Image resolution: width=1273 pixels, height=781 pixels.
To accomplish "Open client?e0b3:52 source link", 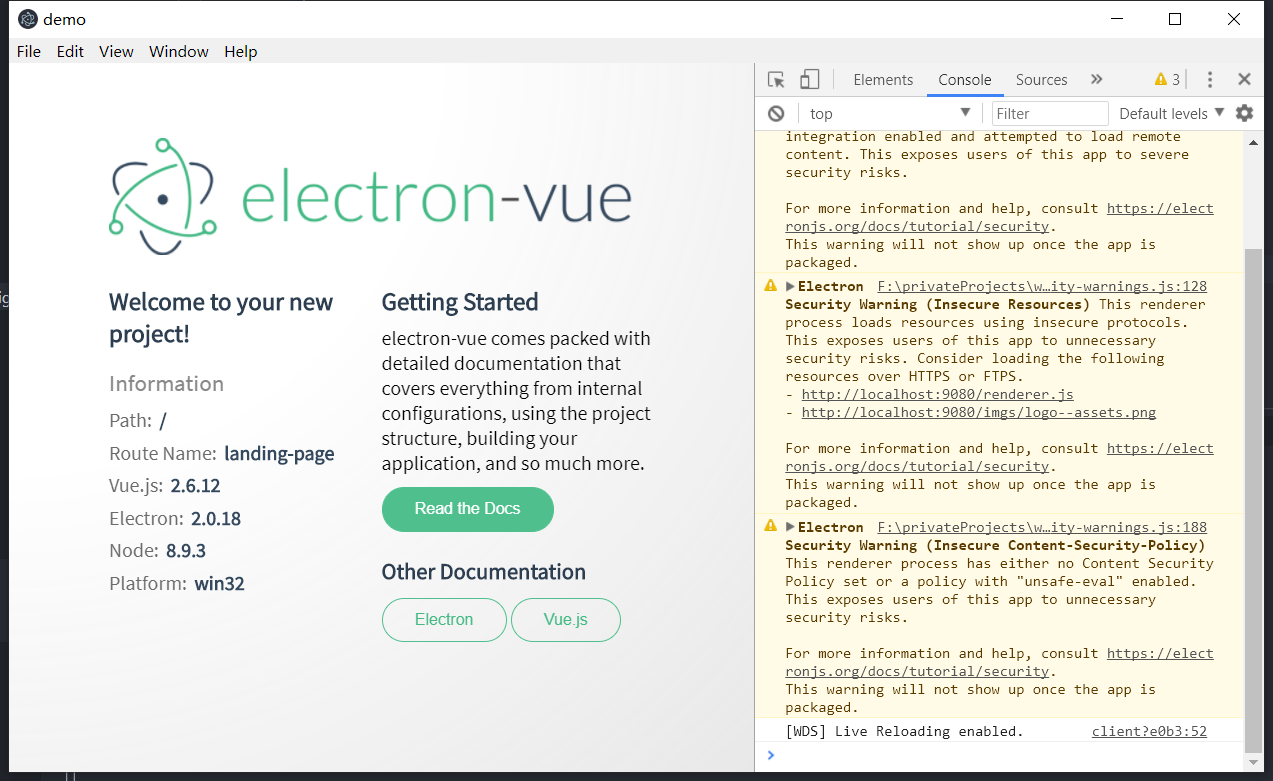I will click(x=1149, y=731).
